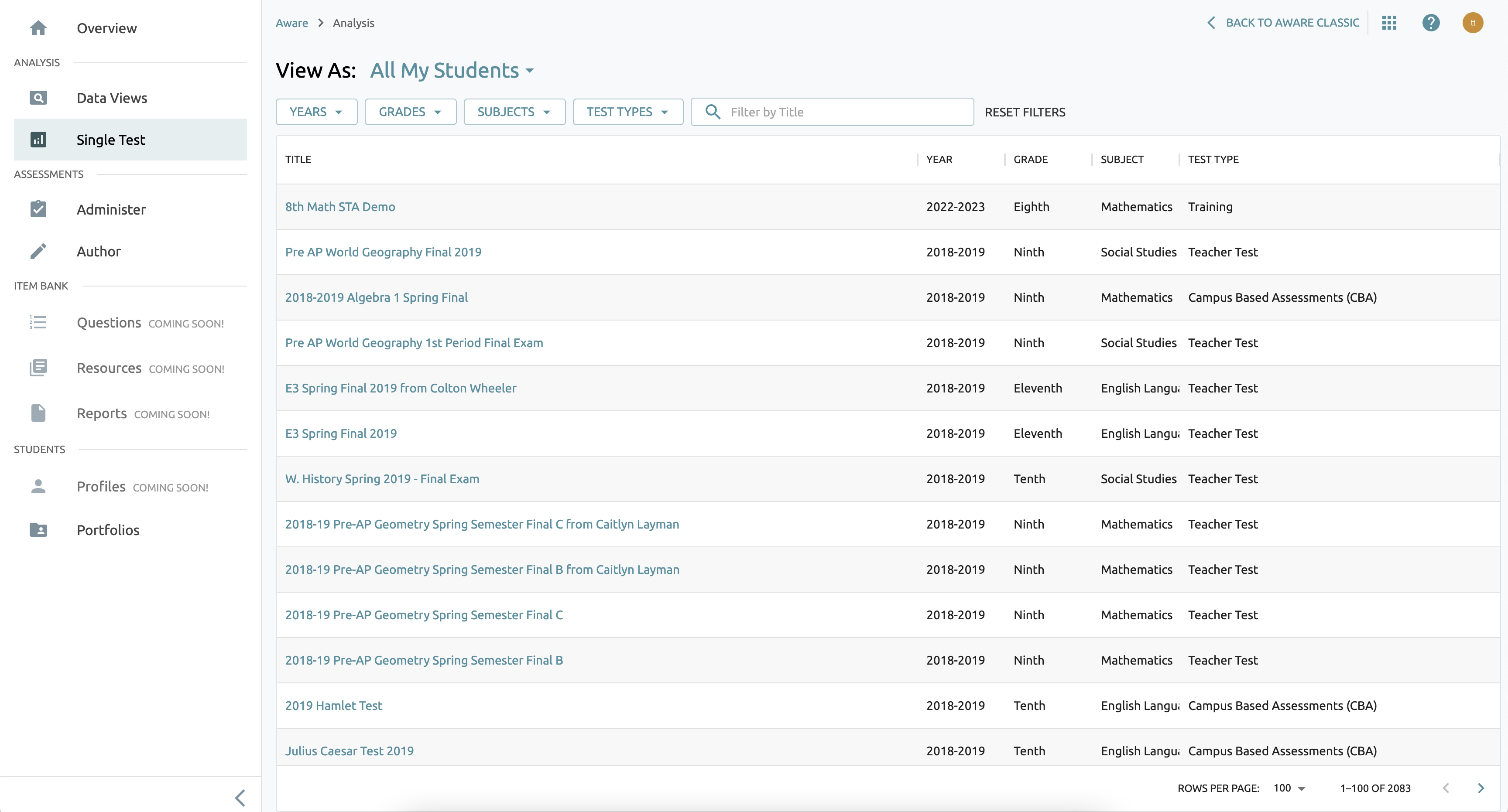Image resolution: width=1508 pixels, height=812 pixels.
Task: Collapse the sidebar with the arrow
Action: point(240,797)
